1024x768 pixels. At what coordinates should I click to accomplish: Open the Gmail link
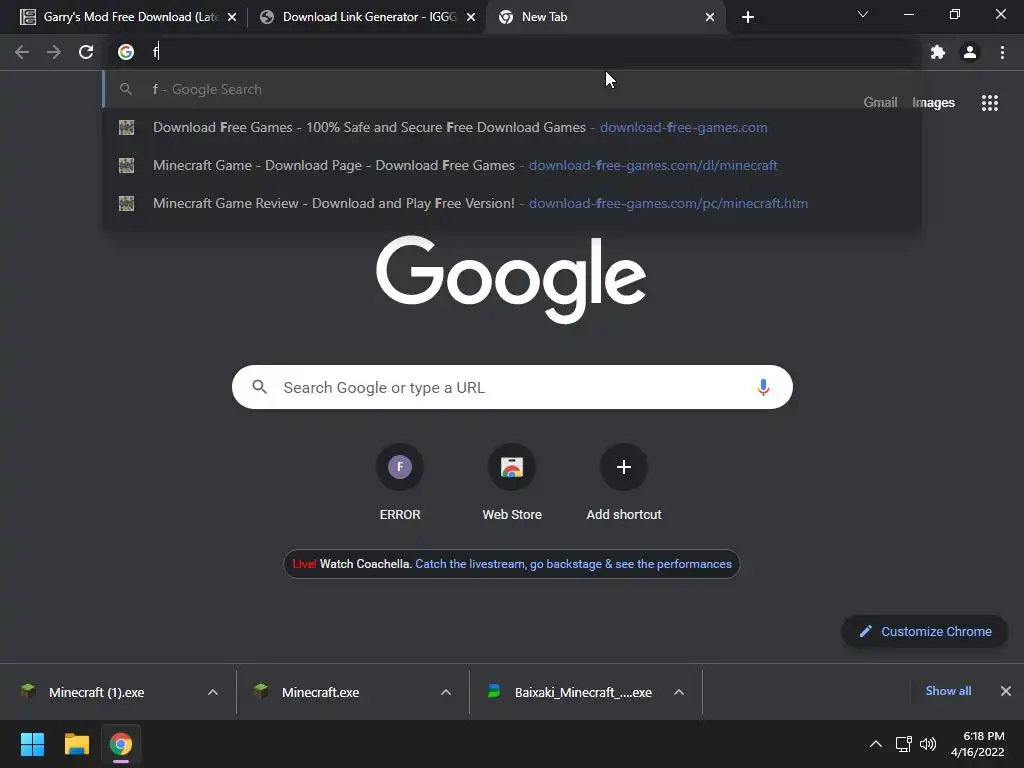tap(880, 103)
